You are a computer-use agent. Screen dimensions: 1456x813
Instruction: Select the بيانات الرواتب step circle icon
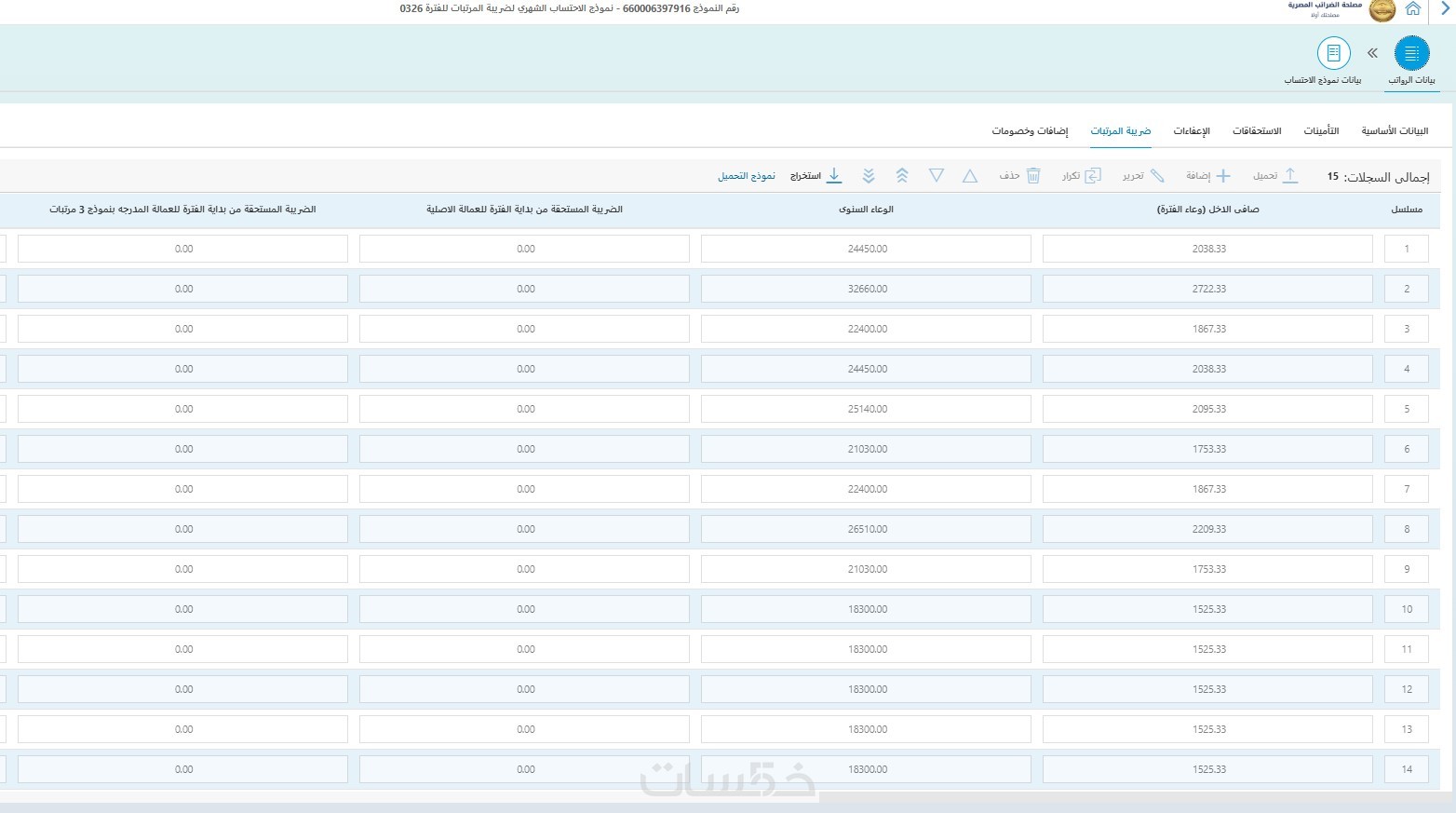[x=1411, y=53]
